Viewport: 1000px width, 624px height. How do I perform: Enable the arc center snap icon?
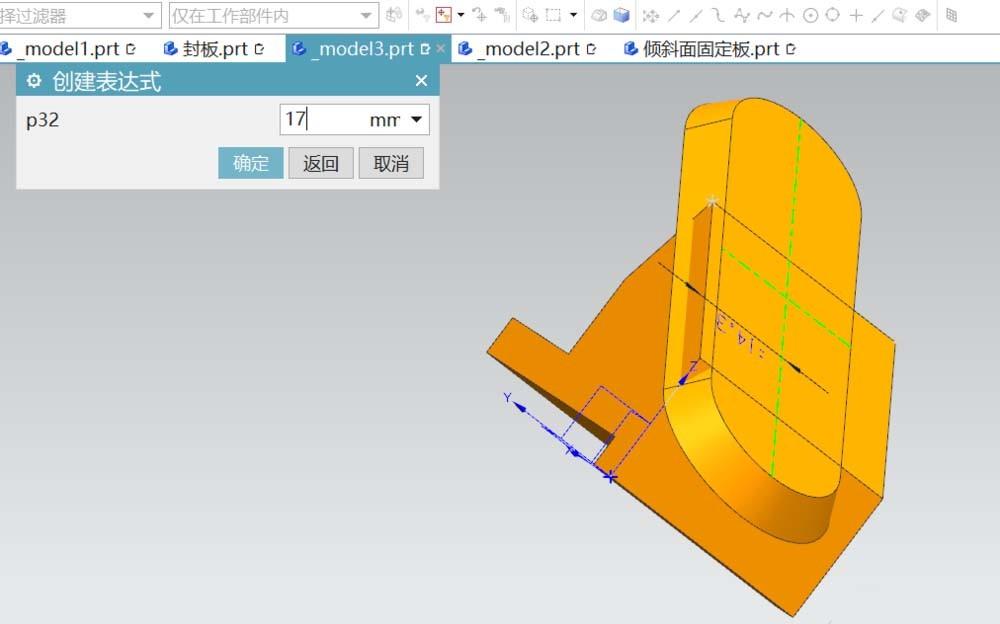click(x=811, y=13)
